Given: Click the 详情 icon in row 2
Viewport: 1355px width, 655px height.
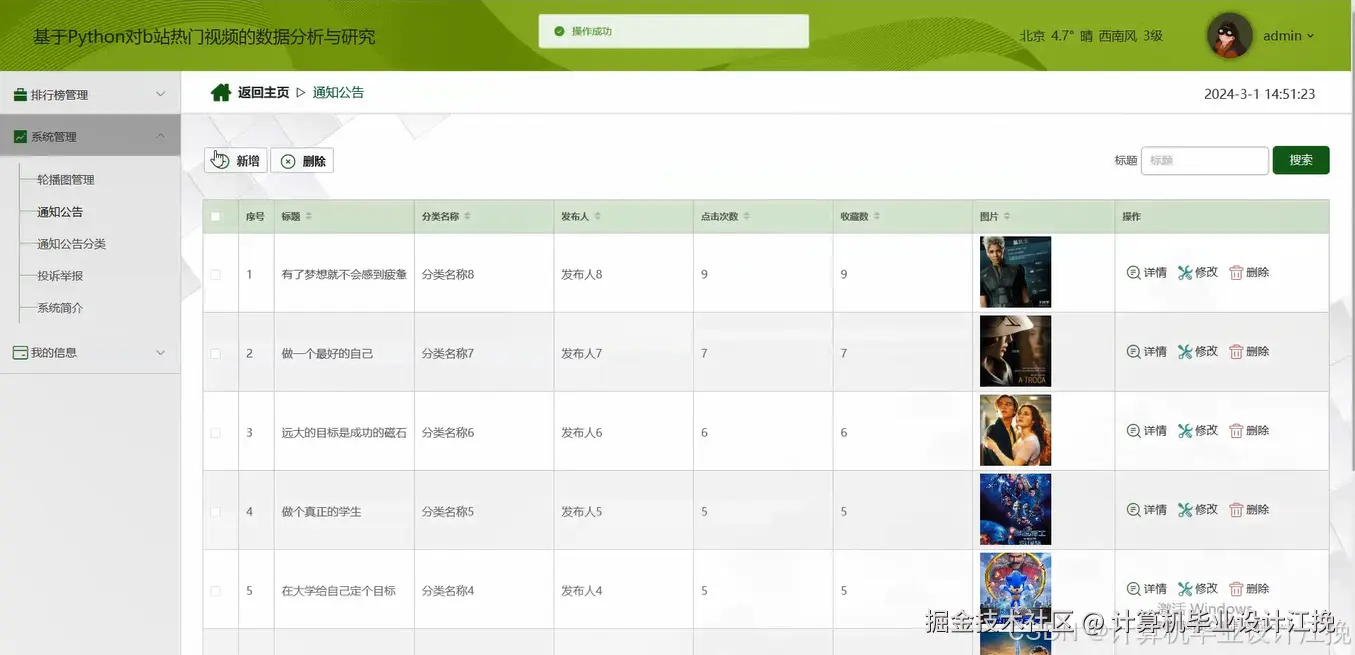Looking at the screenshot, I should [1133, 352].
